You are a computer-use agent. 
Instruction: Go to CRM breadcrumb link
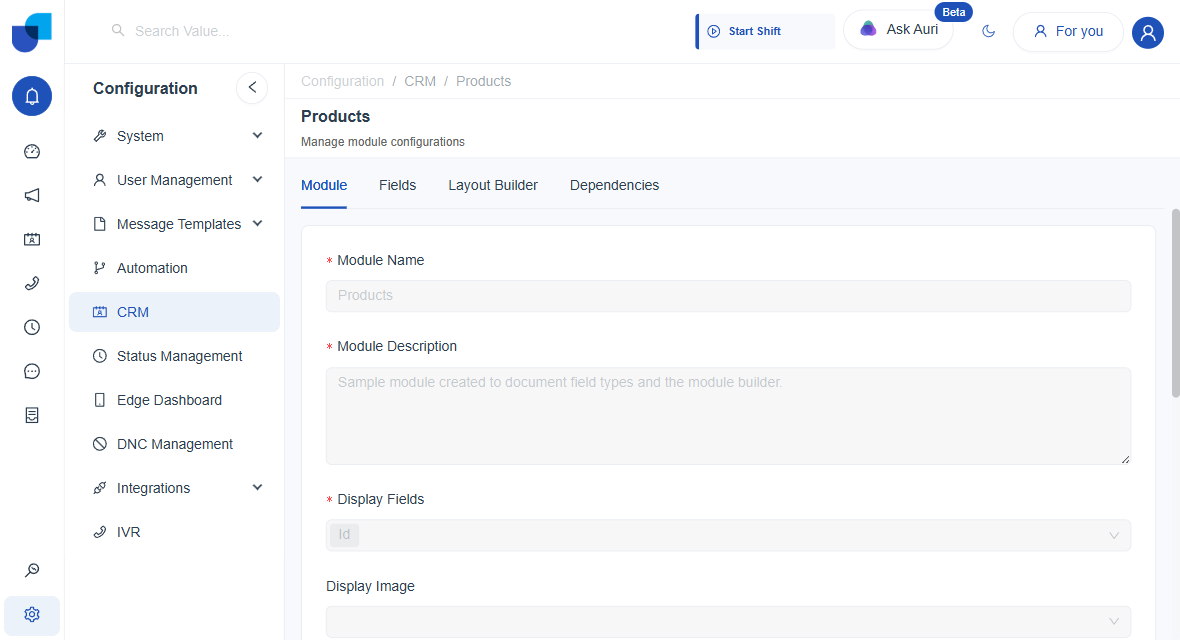(x=420, y=81)
